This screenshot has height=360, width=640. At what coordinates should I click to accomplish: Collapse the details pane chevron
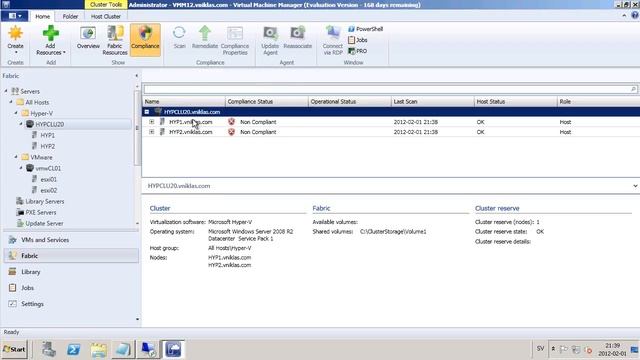click(x=635, y=186)
